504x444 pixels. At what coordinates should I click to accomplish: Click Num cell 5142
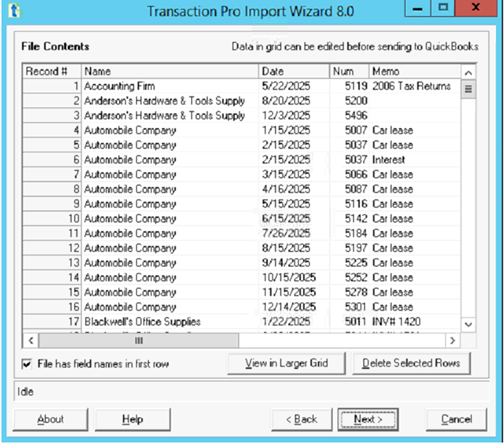click(x=349, y=218)
